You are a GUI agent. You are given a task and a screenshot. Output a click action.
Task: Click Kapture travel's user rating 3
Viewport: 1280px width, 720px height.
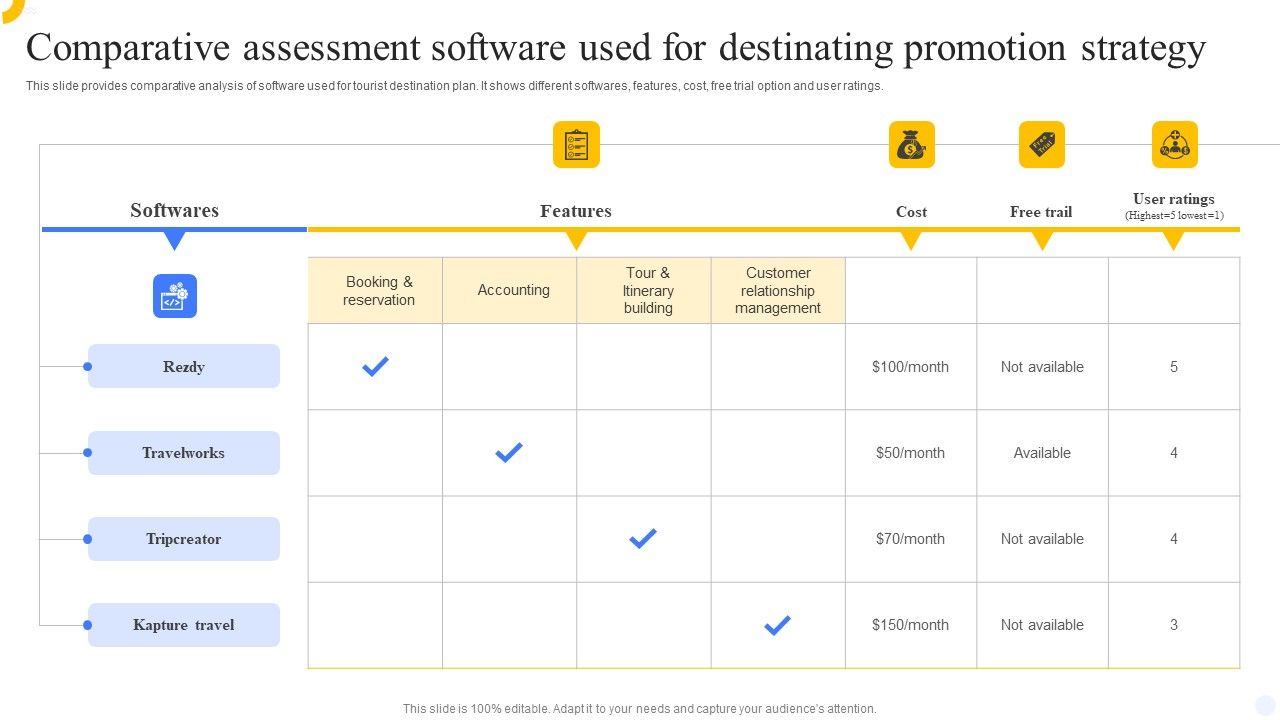(1174, 625)
